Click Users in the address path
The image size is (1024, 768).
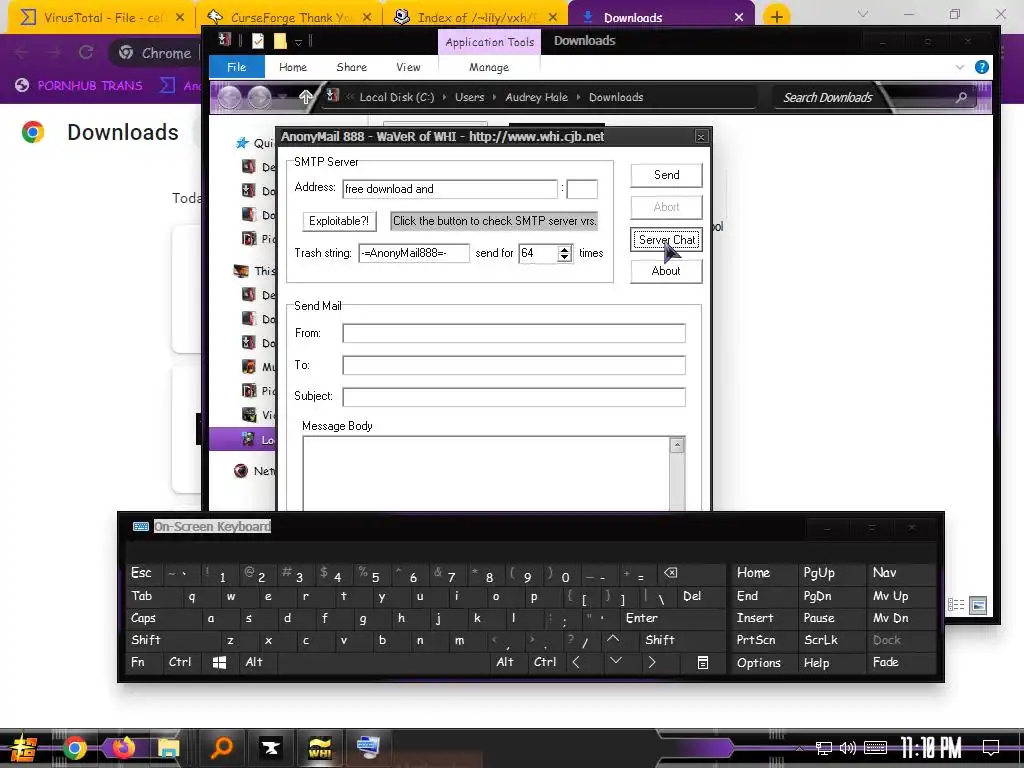click(x=470, y=97)
